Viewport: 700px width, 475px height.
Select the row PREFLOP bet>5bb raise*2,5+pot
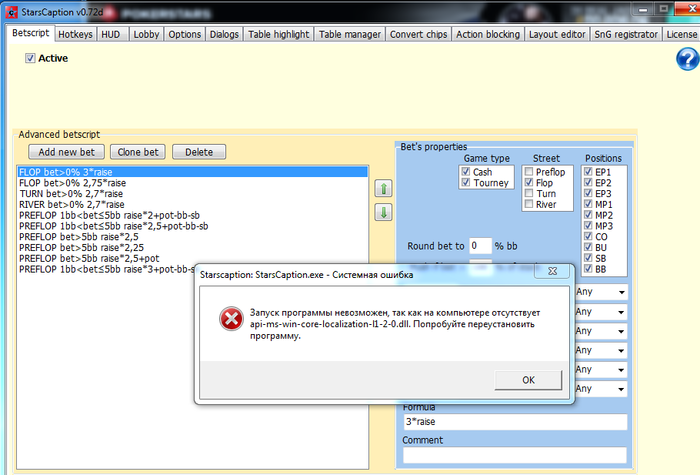pos(192,258)
